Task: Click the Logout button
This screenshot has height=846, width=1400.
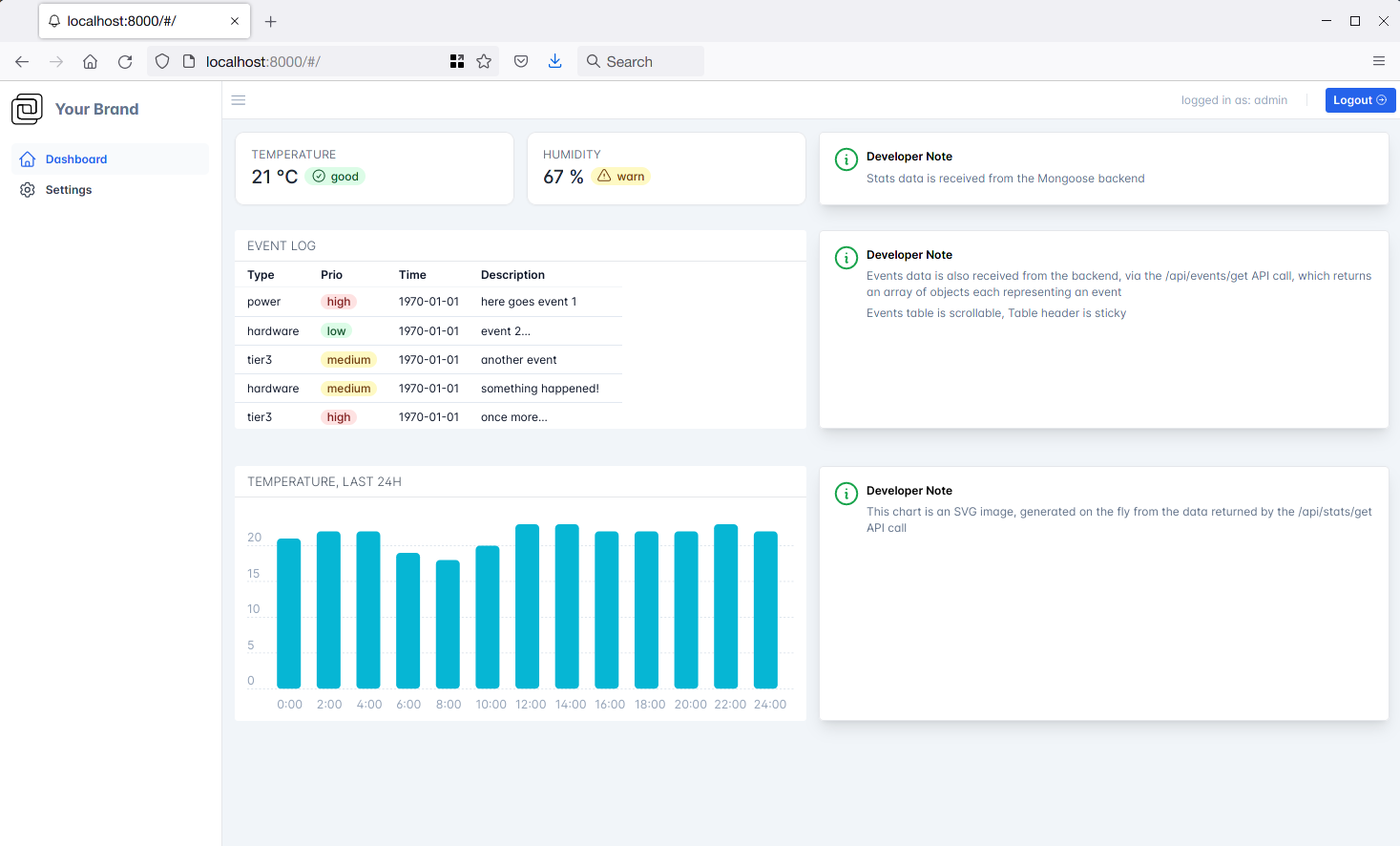Action: (1360, 100)
